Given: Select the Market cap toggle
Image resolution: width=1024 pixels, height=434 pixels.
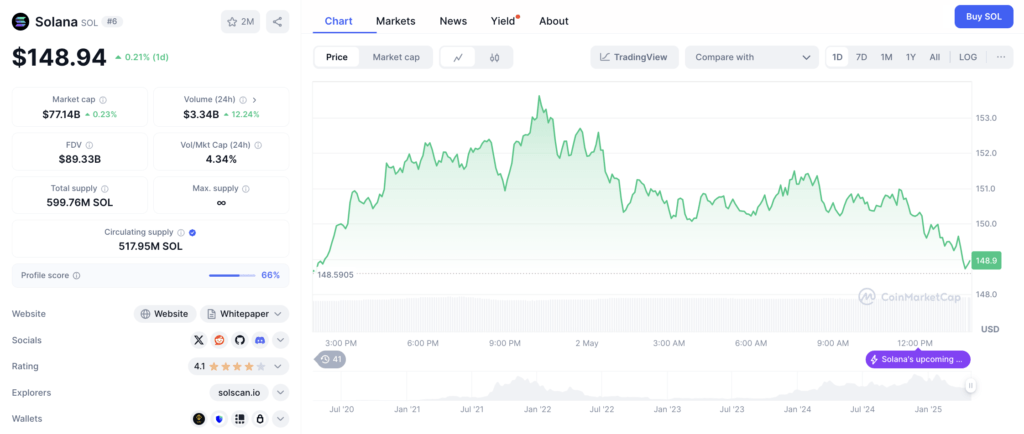Looking at the screenshot, I should (396, 57).
